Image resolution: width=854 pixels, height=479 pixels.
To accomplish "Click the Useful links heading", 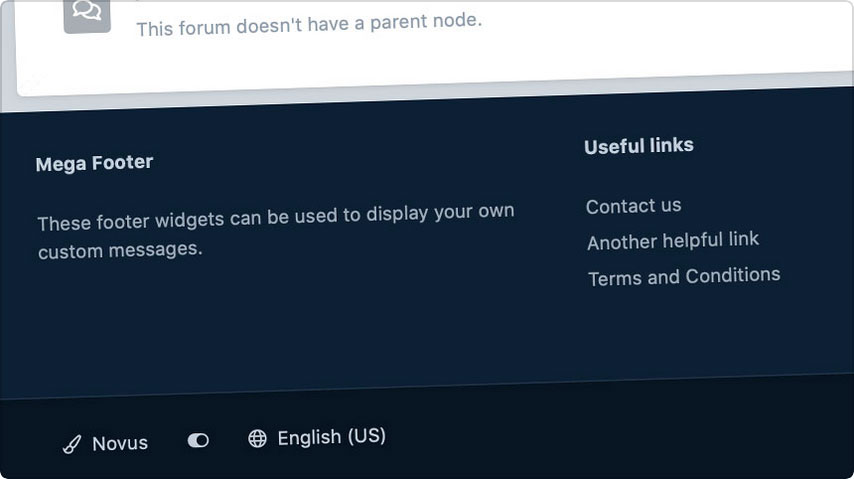I will (x=638, y=146).
